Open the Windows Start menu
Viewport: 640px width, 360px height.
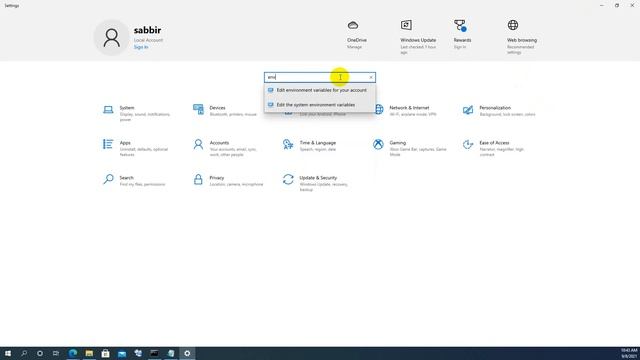8,353
